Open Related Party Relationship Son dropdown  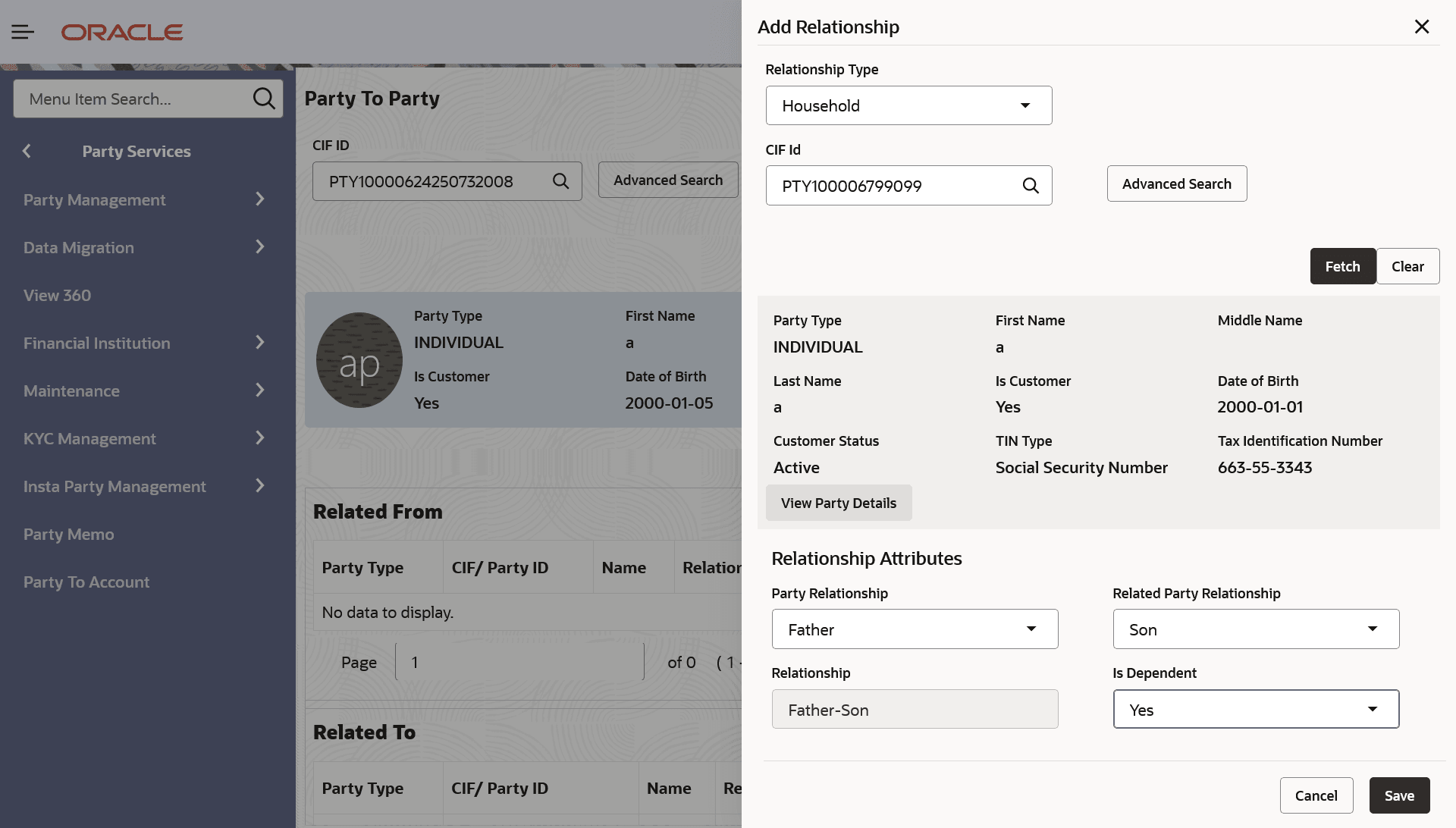click(x=1256, y=629)
